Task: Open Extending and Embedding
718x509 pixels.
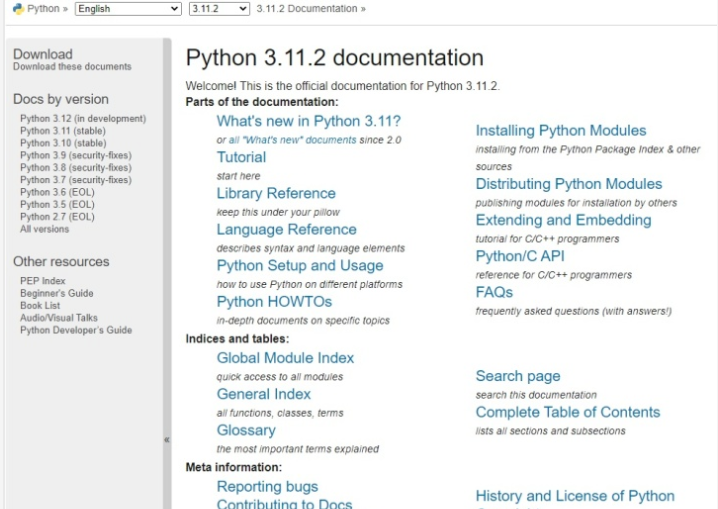Action: [x=564, y=220]
